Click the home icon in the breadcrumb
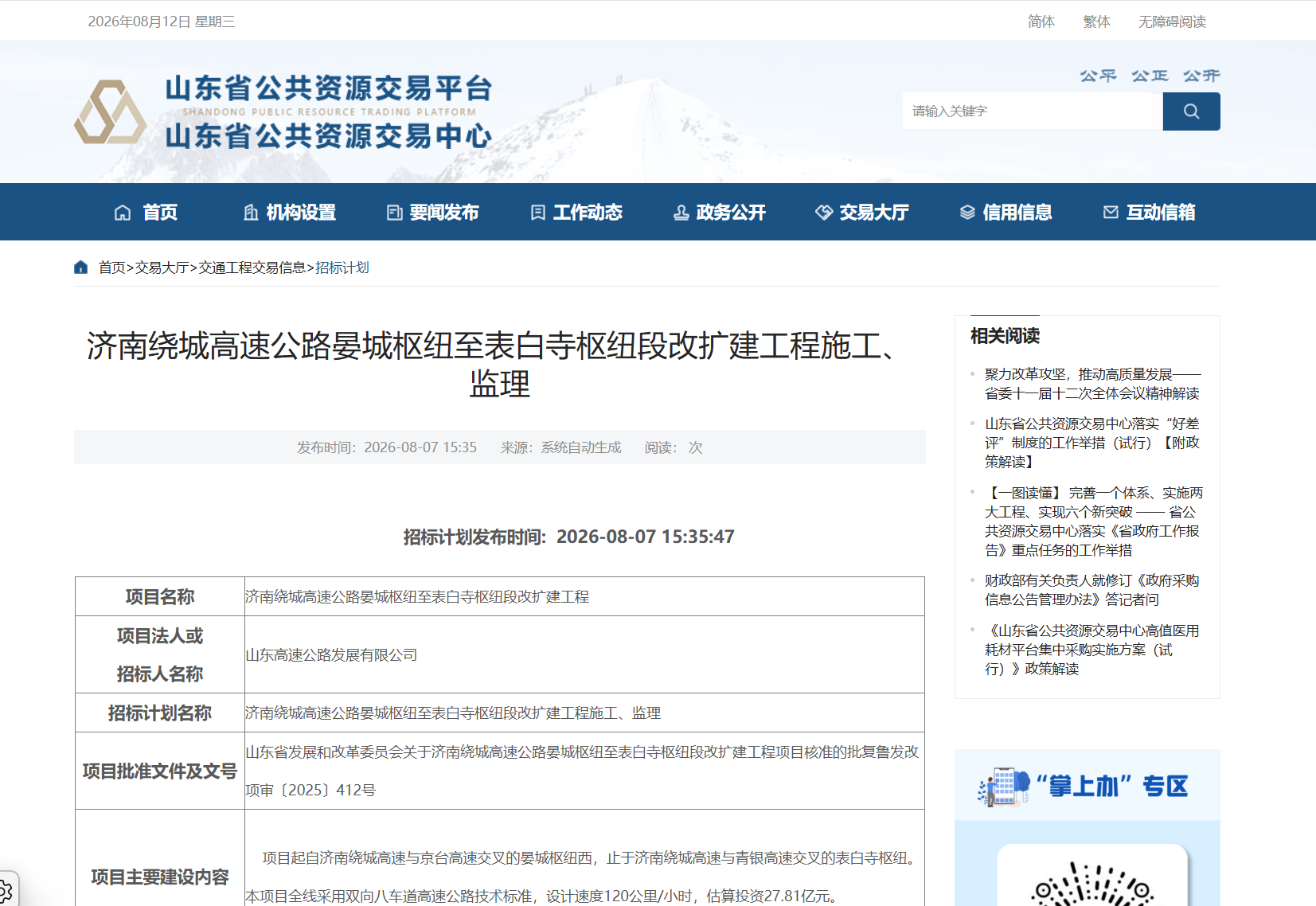Image resolution: width=1316 pixels, height=906 pixels. point(81,268)
